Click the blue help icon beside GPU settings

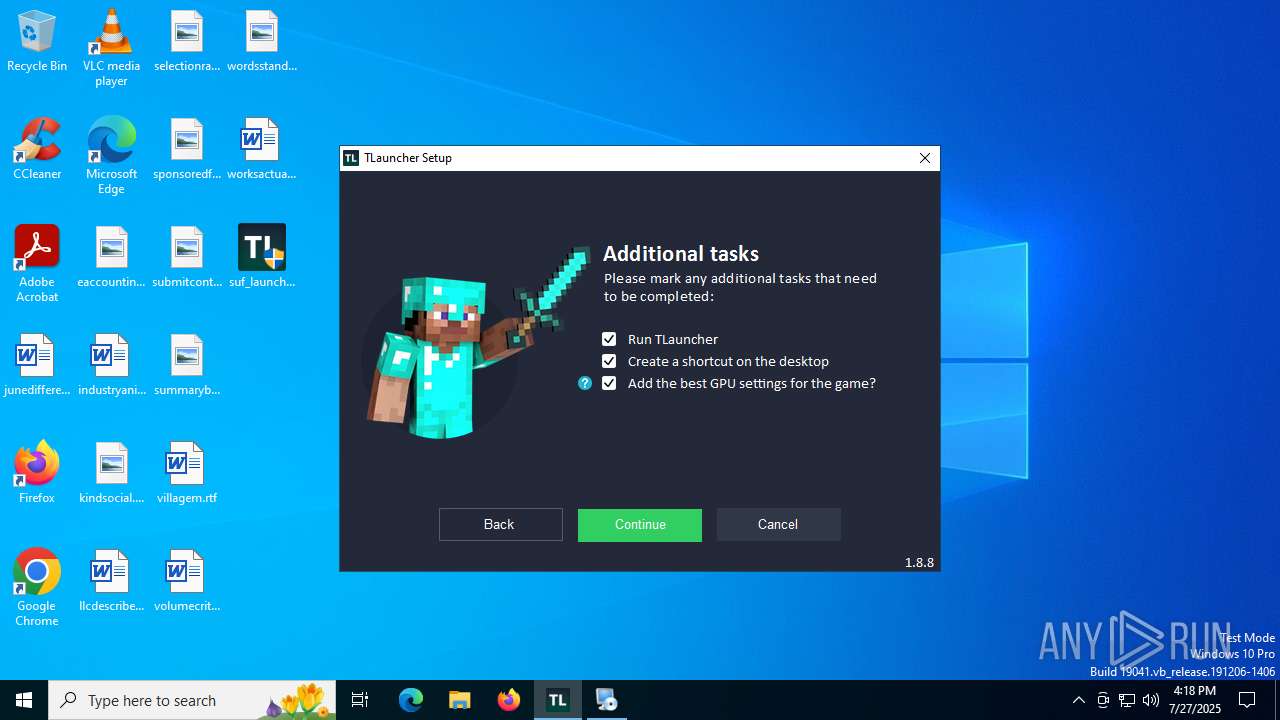(585, 383)
